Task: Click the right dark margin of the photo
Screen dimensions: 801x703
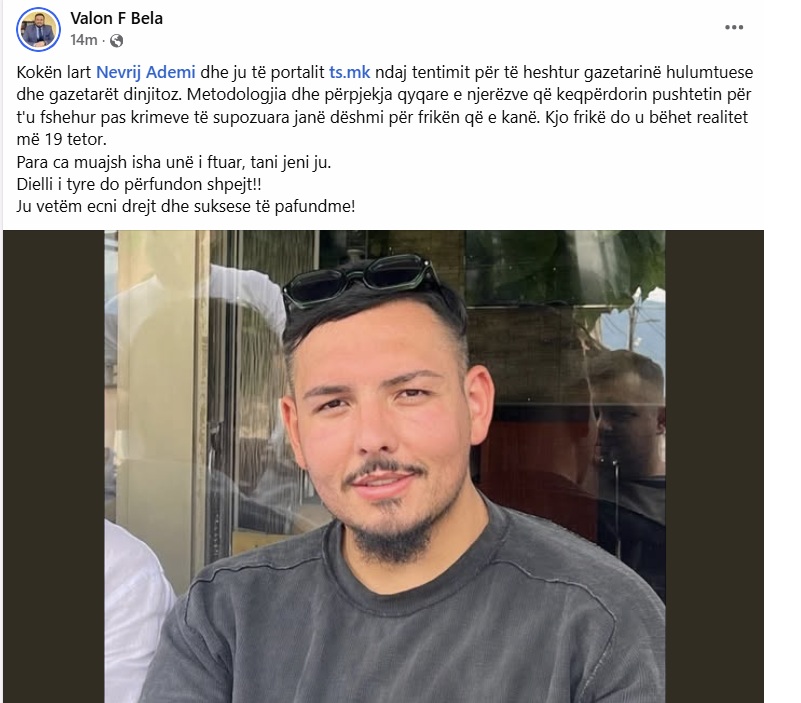Action: tap(714, 466)
